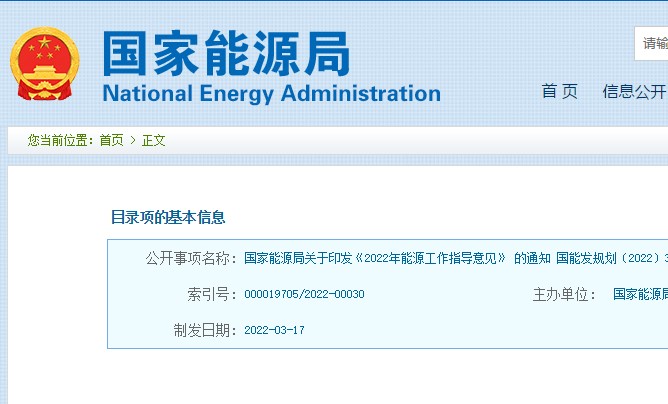Click the 索引号 label
This screenshot has height=404, width=668.
pyautogui.click(x=212, y=294)
